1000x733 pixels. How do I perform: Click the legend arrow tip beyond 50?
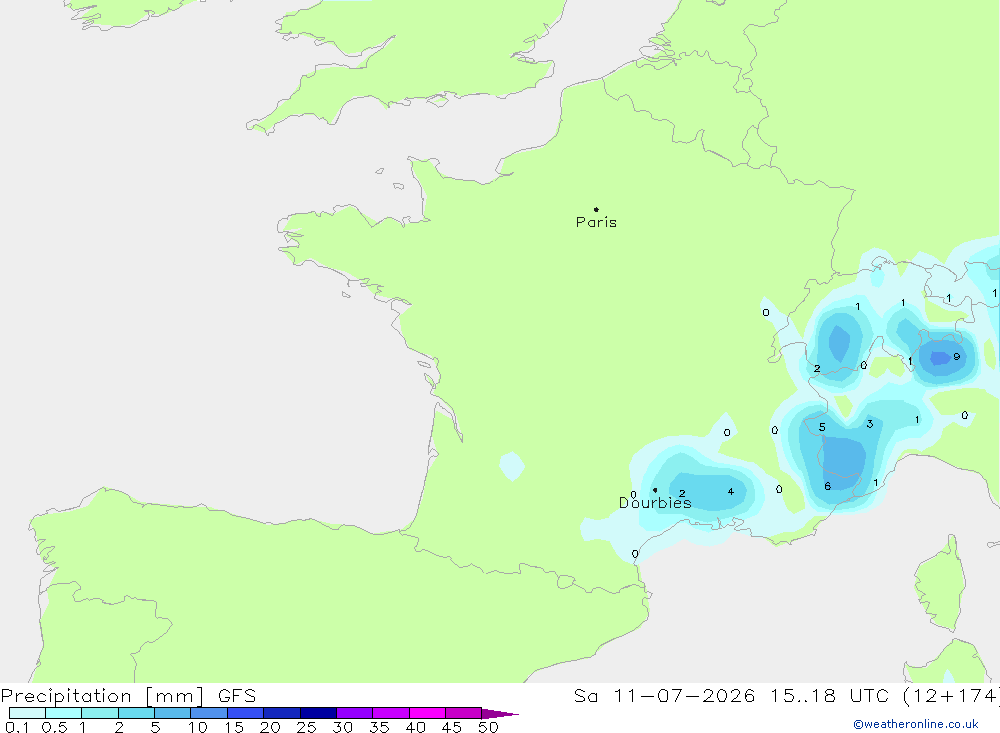click(500, 713)
